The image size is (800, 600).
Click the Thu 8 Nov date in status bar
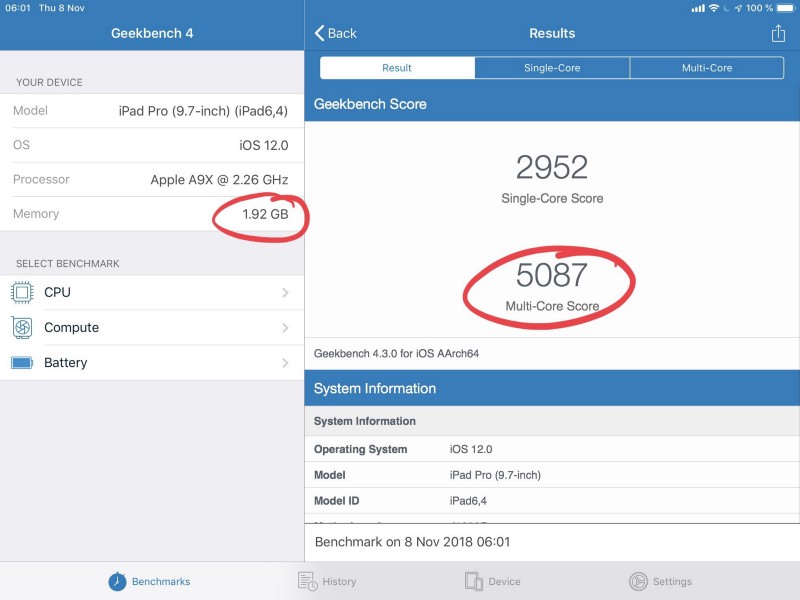[x=62, y=8]
